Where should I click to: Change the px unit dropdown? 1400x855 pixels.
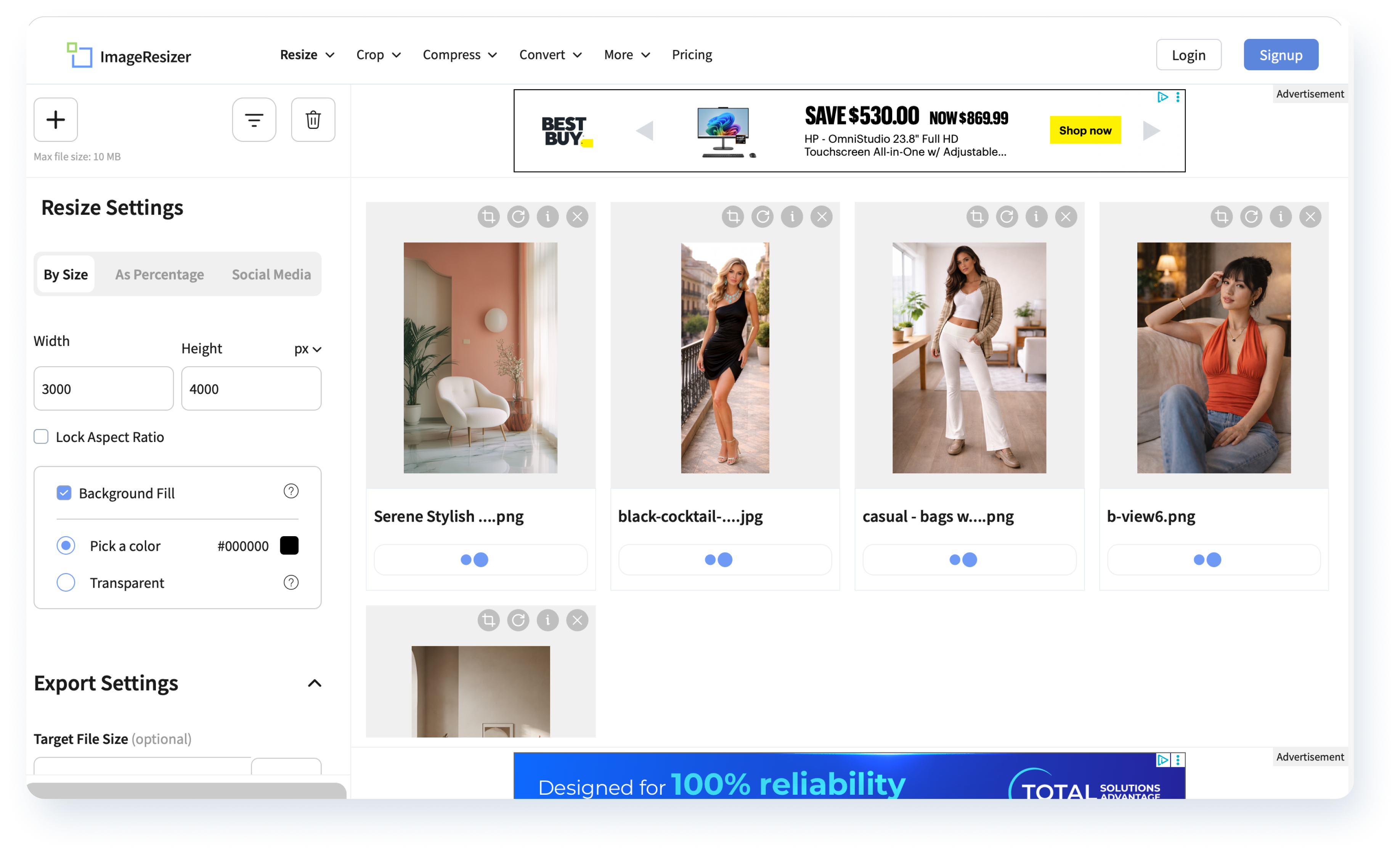[x=308, y=349]
